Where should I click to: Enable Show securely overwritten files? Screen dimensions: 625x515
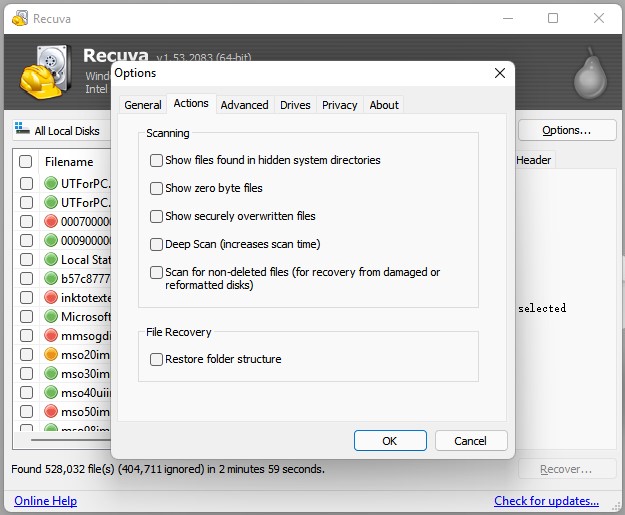[x=156, y=216]
